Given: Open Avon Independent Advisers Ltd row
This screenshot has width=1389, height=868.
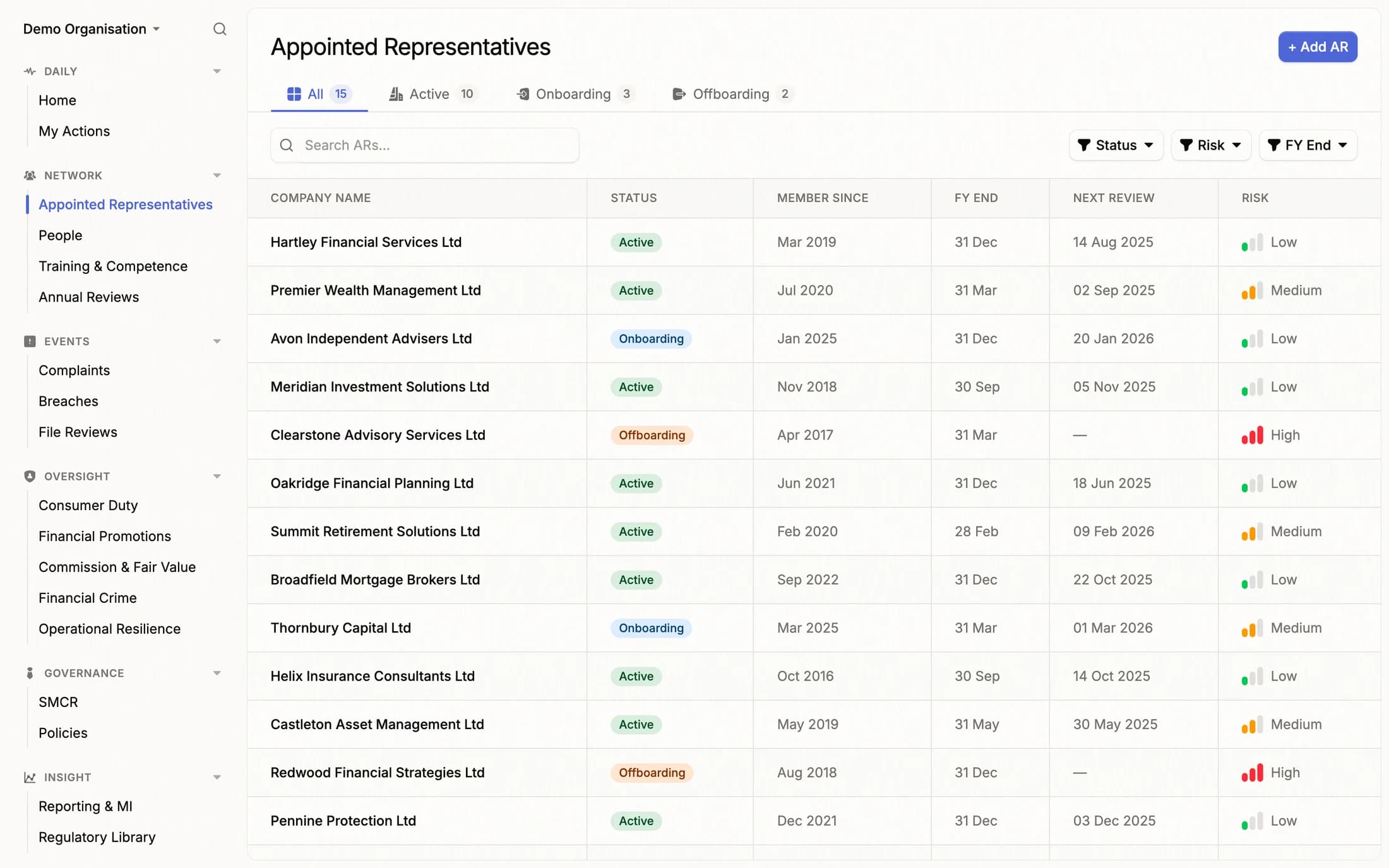Looking at the screenshot, I should (814, 339).
